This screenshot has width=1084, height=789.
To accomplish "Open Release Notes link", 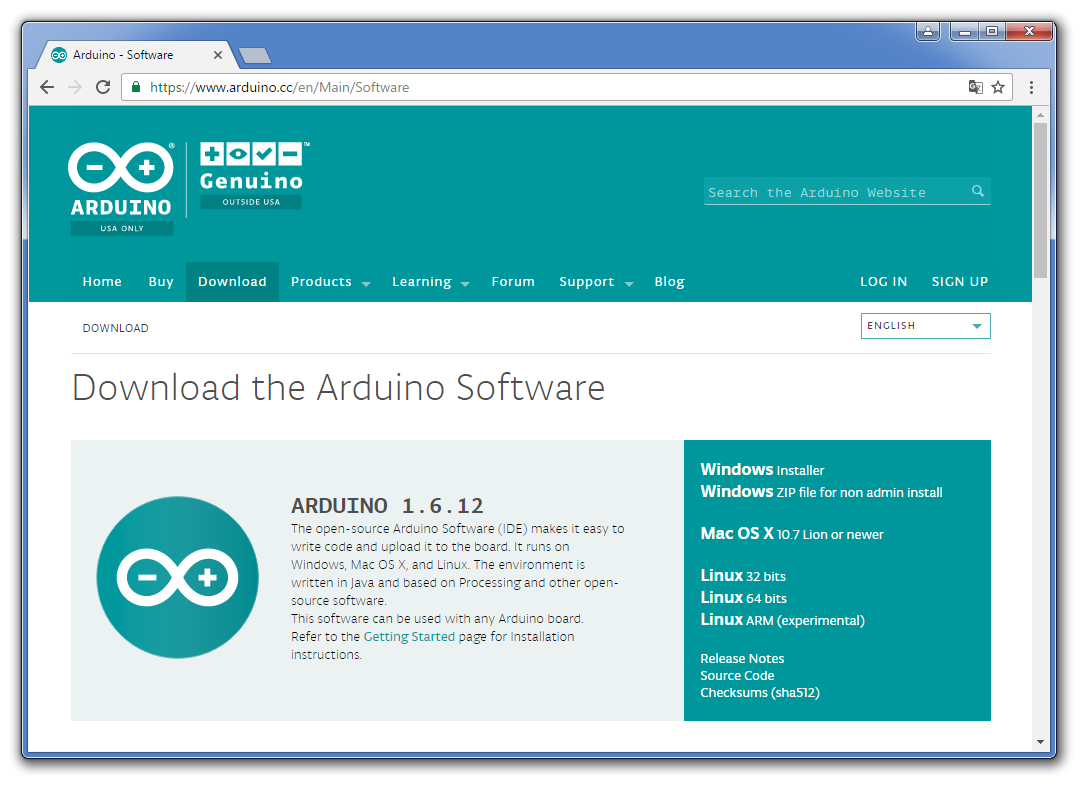I will (x=742, y=658).
